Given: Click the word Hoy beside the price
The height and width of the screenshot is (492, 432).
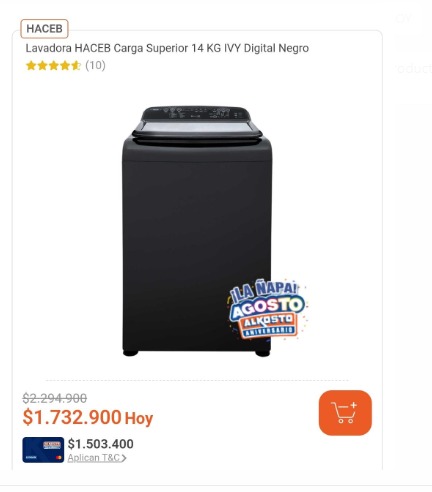Looking at the screenshot, I should [x=139, y=418].
